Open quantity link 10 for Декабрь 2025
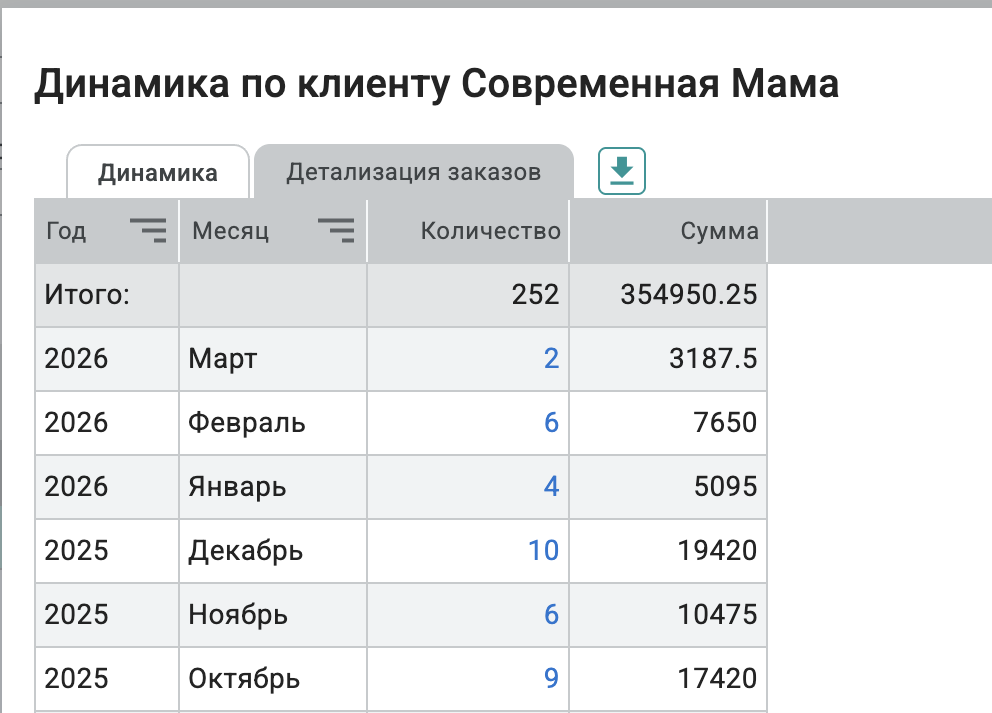 point(544,551)
